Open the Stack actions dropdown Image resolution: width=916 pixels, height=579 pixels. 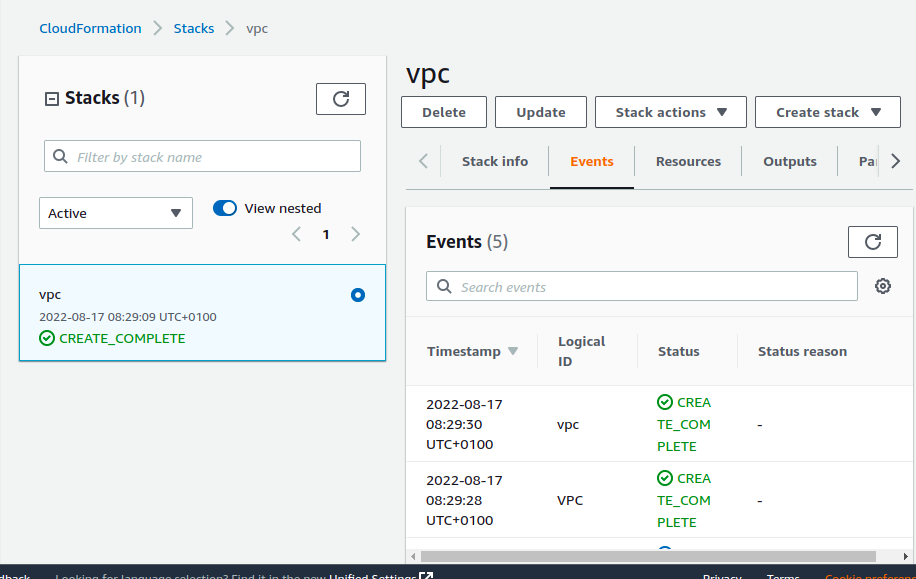point(670,112)
